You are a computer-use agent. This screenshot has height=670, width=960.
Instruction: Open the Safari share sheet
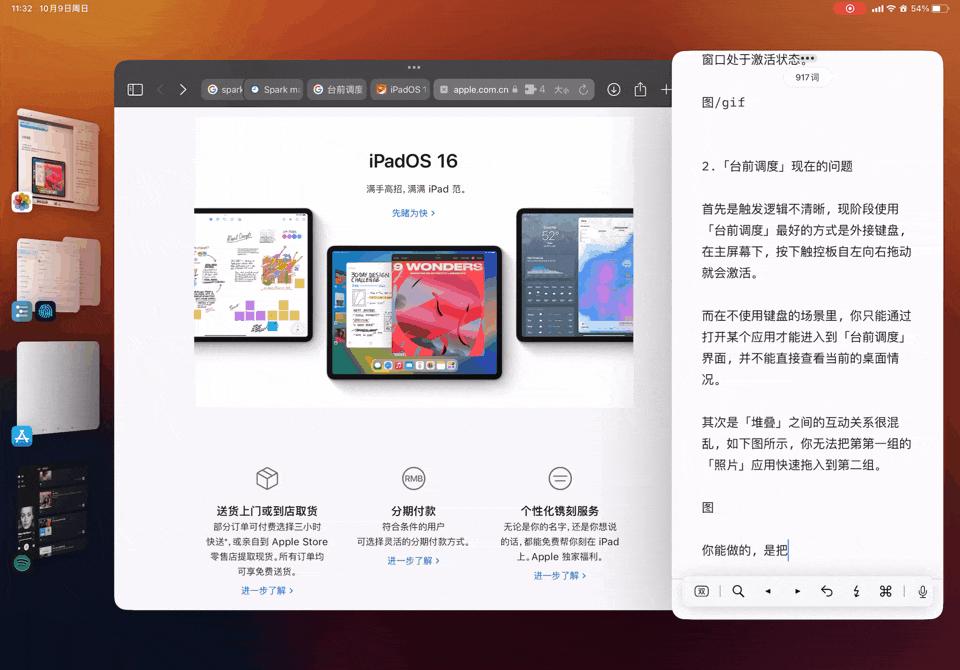(x=640, y=89)
